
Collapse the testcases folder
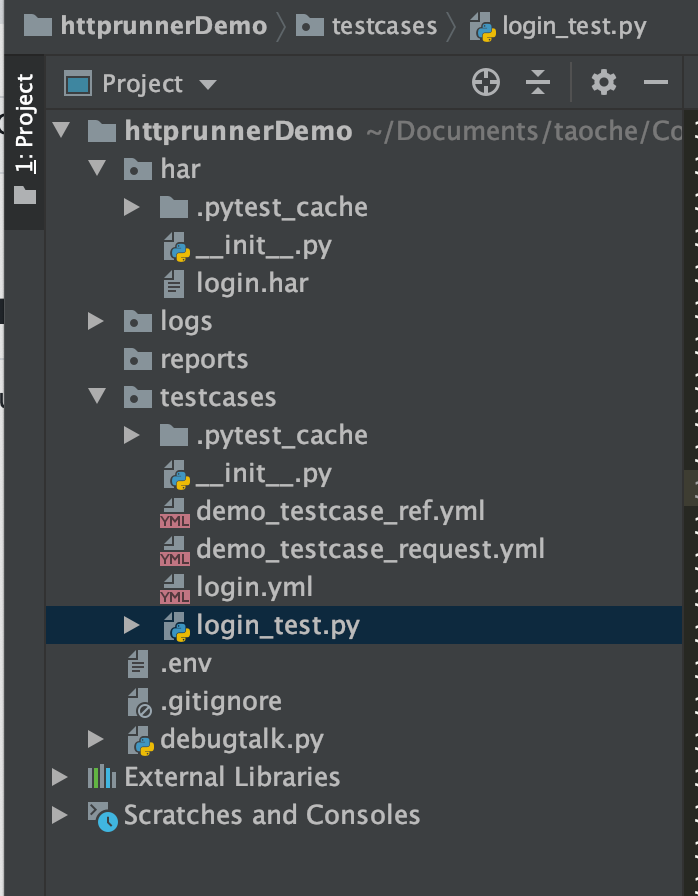coord(96,396)
